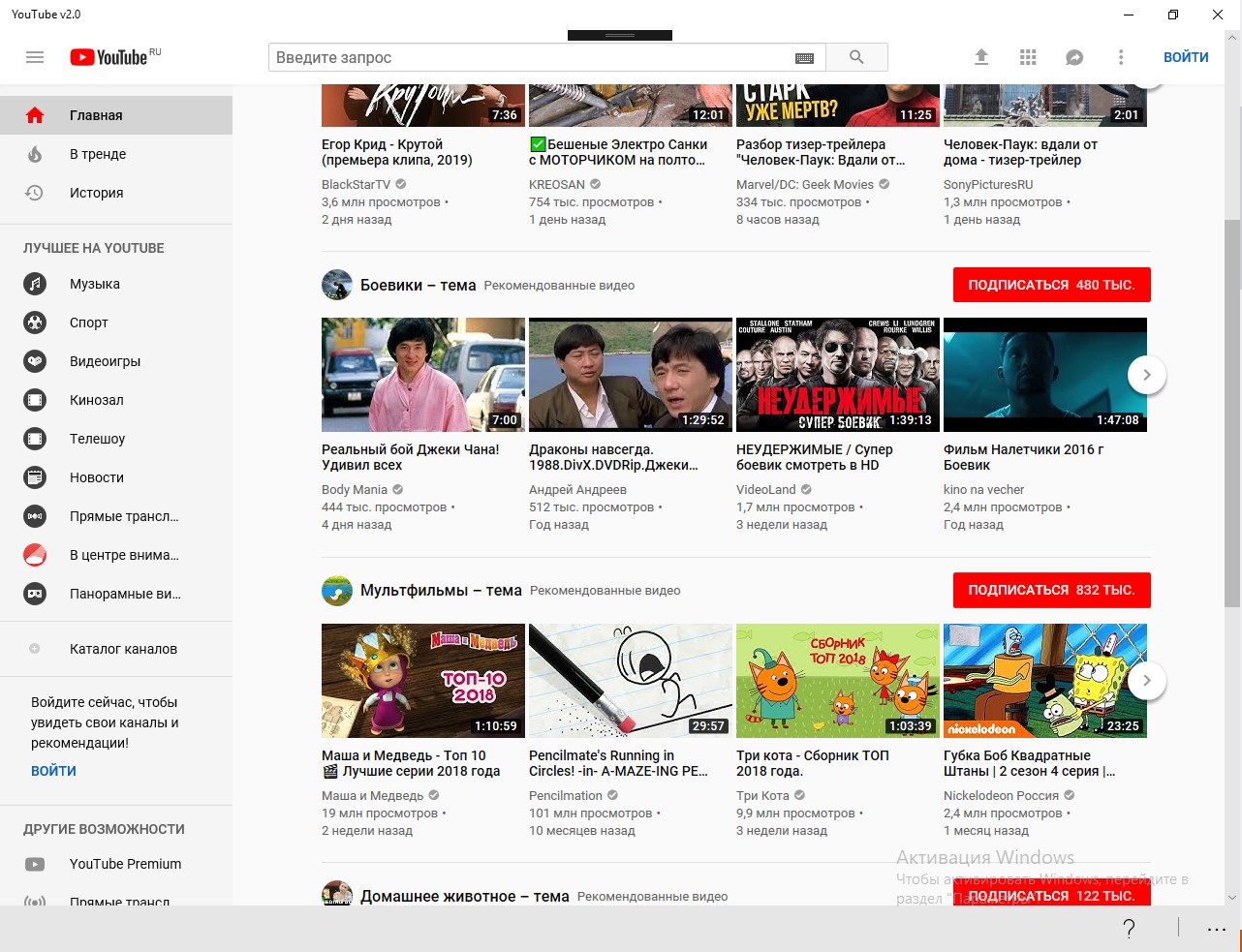Open the KREOSAN channel link
Image resolution: width=1242 pixels, height=952 pixels.
coord(557,184)
